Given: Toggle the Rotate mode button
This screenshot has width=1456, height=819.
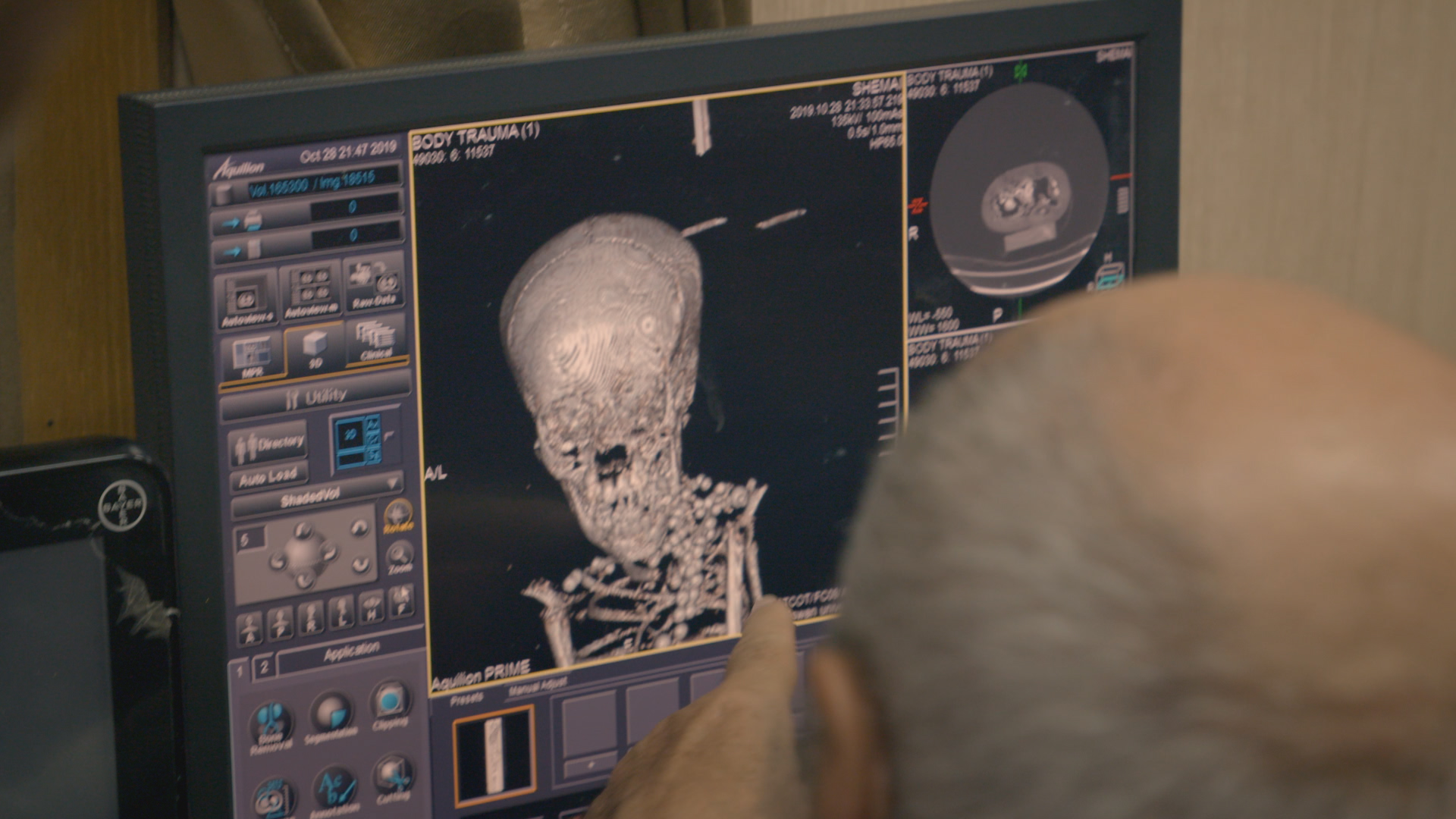Looking at the screenshot, I should coord(398,516).
